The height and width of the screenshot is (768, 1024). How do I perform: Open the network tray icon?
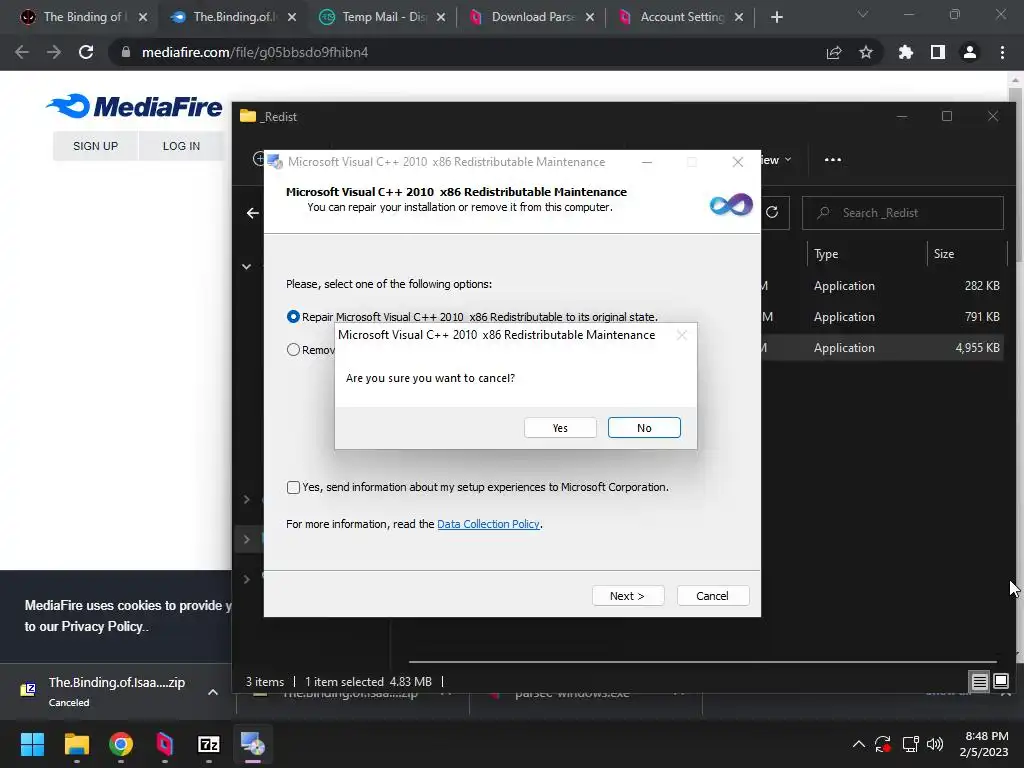click(910, 744)
